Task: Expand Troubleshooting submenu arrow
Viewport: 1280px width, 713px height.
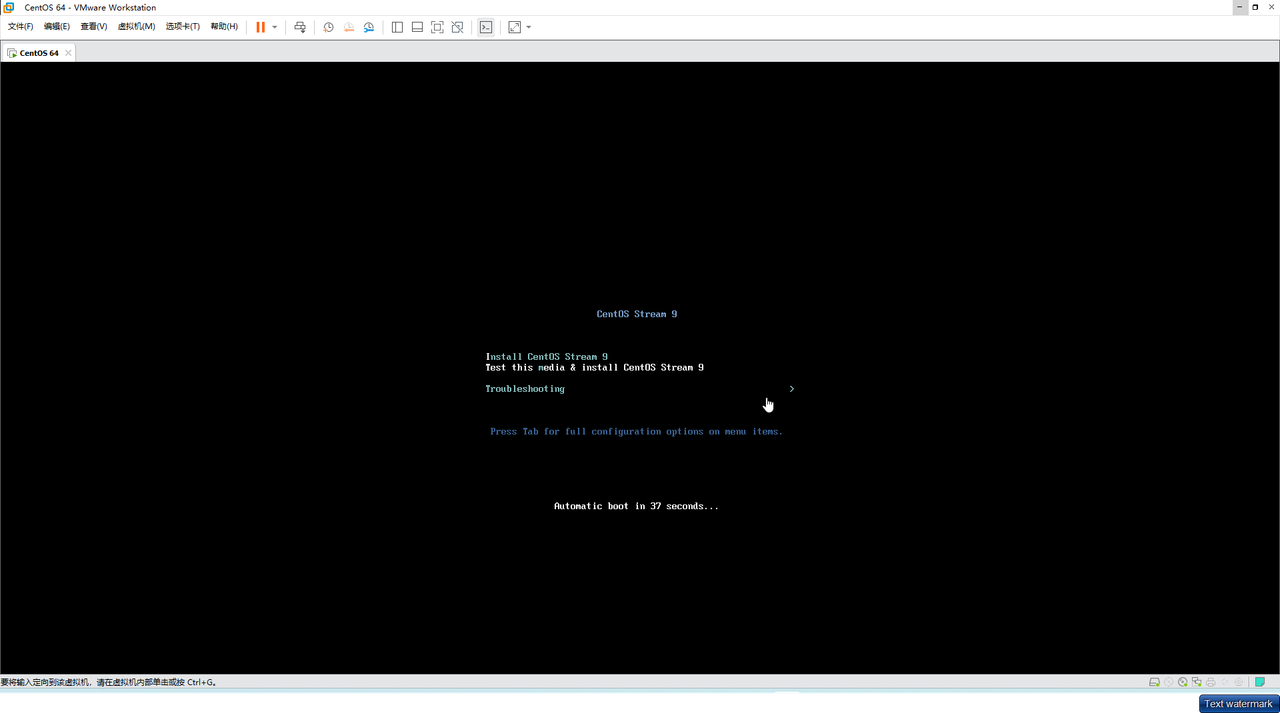Action: [x=791, y=389]
